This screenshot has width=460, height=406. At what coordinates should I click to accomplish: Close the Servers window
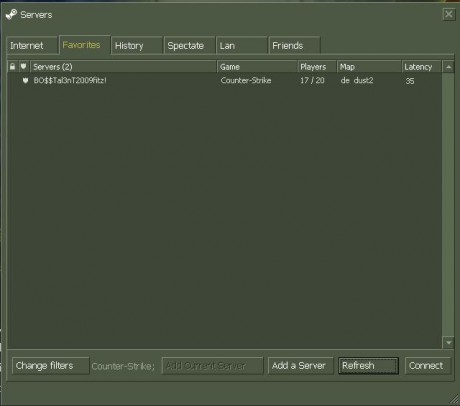click(449, 14)
